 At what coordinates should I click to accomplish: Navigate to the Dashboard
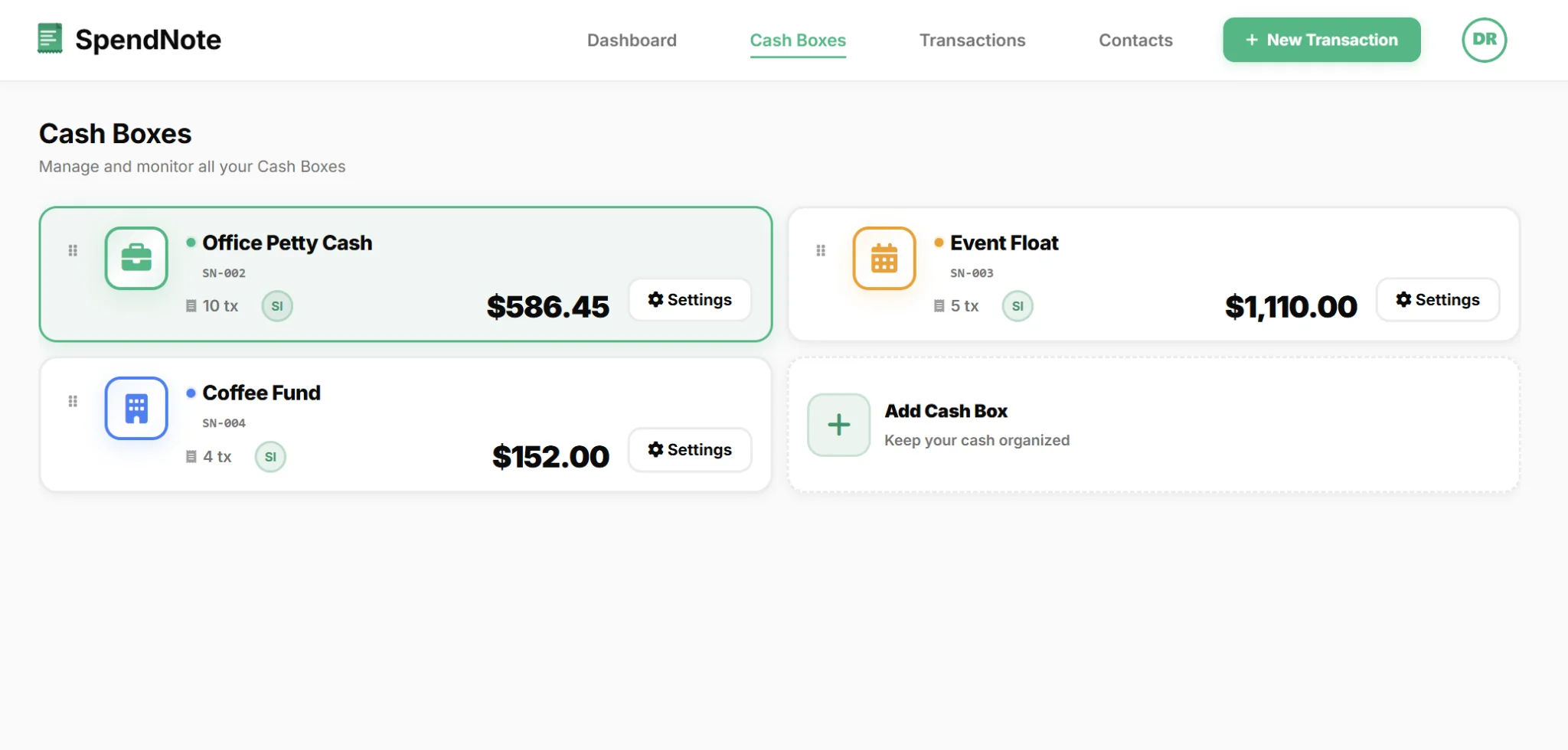[x=631, y=40]
